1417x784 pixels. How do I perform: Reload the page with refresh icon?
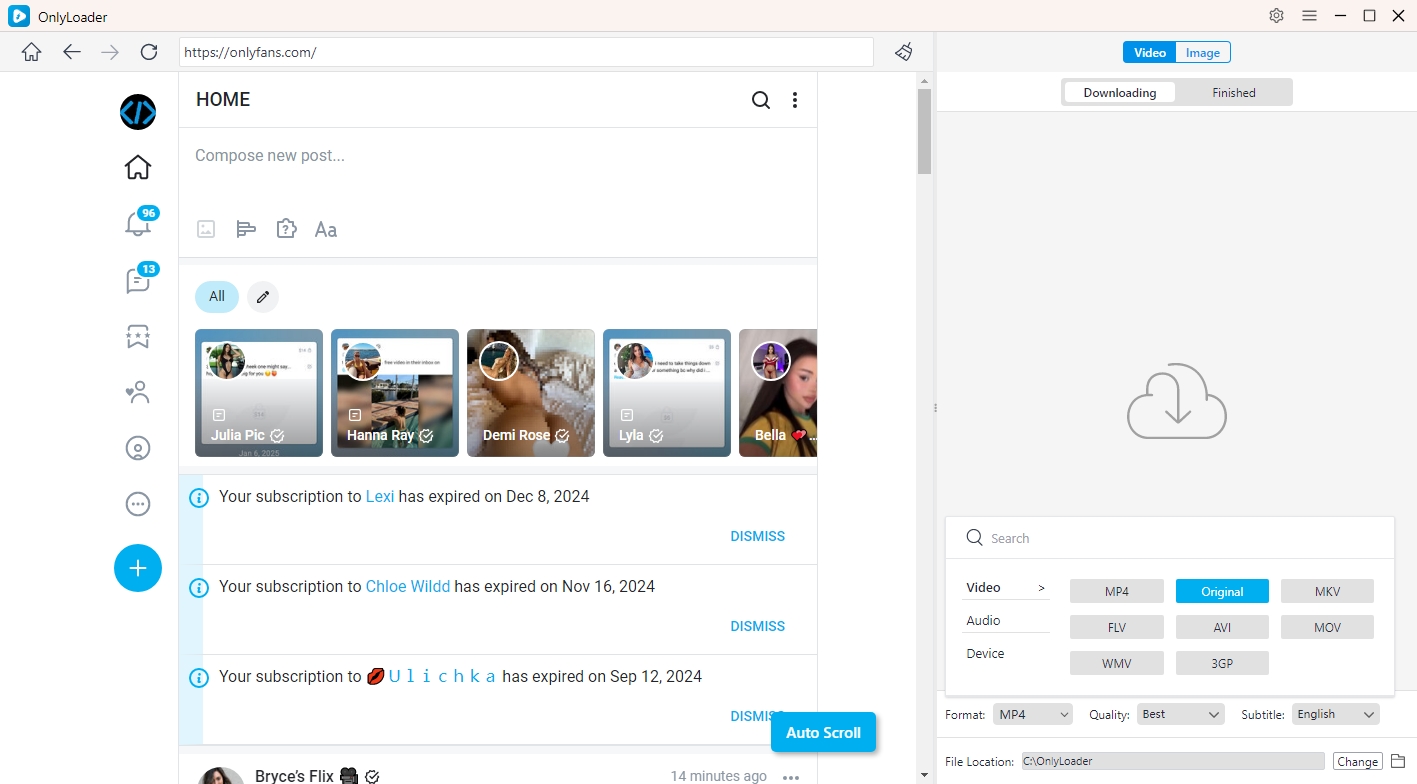pos(149,52)
